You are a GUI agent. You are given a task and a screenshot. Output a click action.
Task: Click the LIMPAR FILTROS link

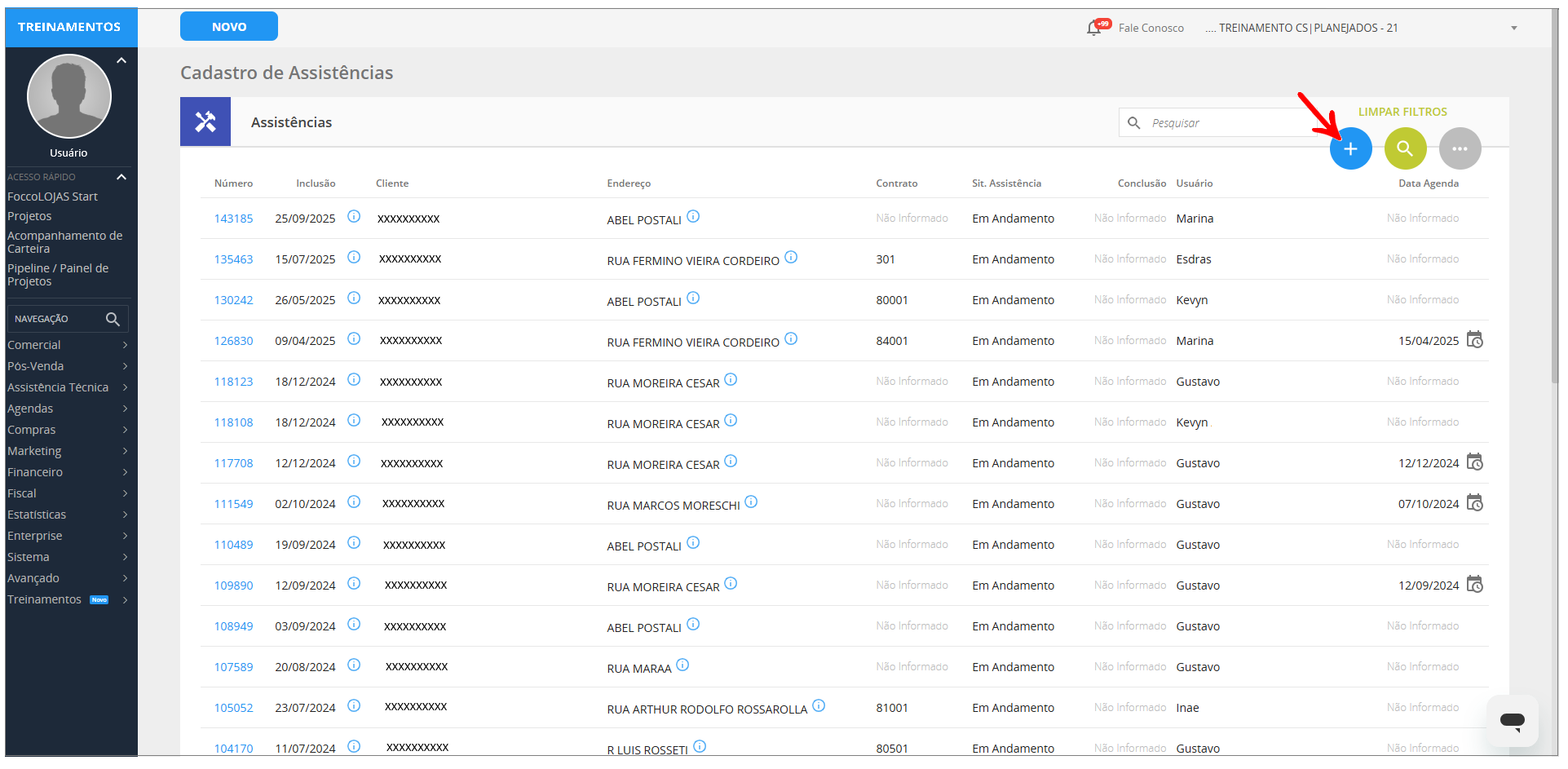(1402, 112)
